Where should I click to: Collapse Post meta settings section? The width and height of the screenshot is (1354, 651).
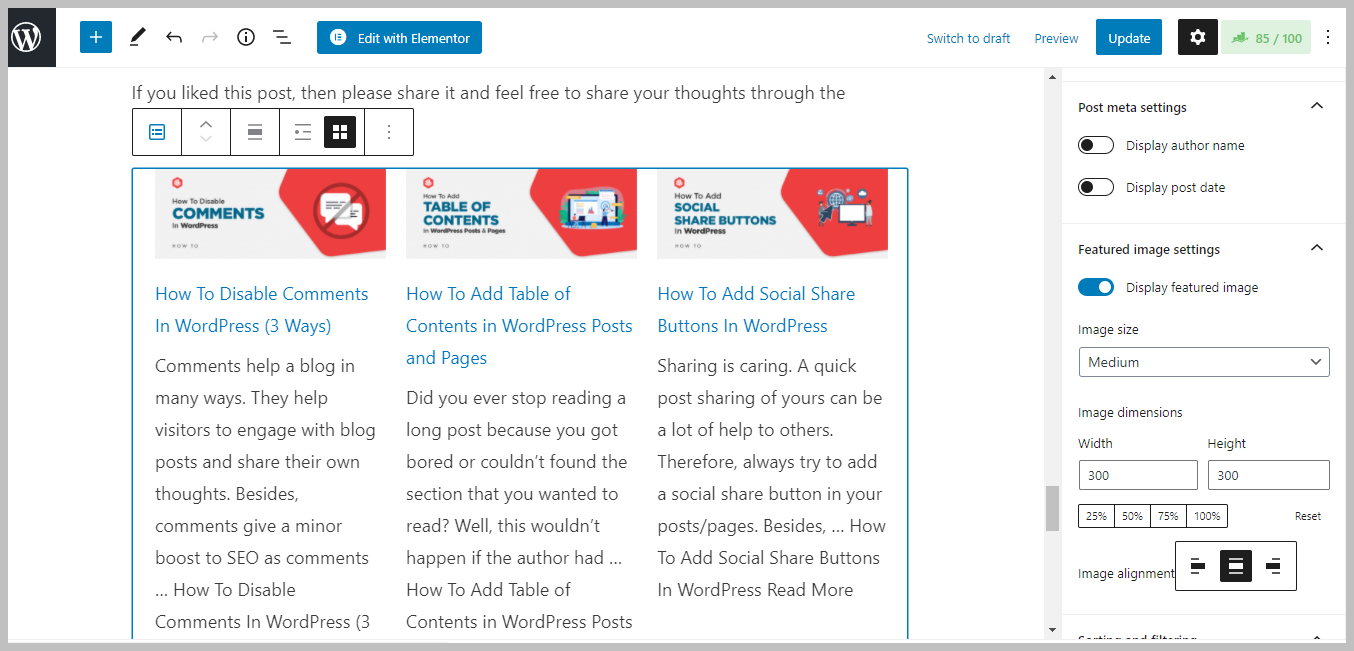pyautogui.click(x=1317, y=107)
